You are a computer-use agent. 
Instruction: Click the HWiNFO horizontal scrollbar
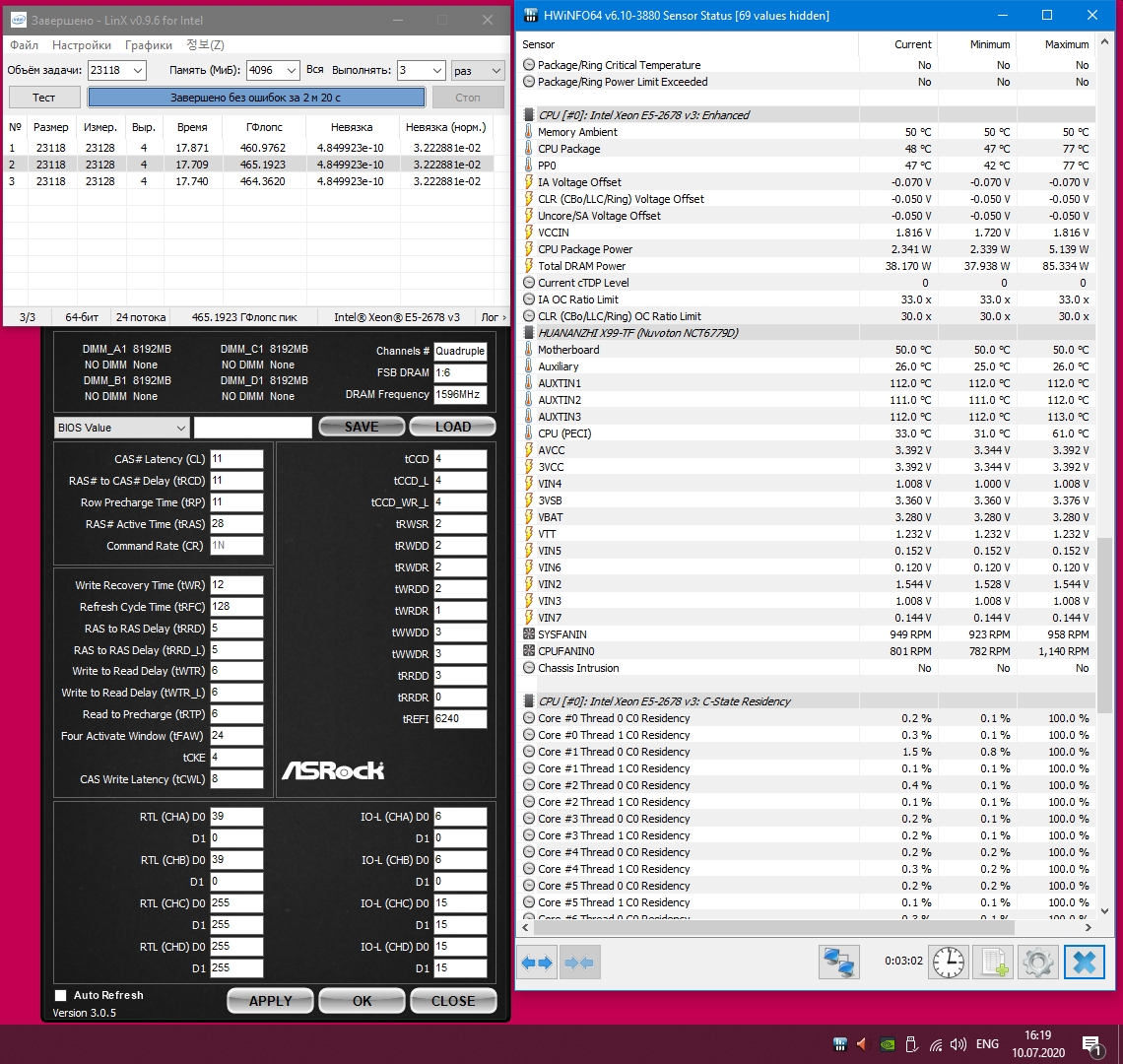click(x=772, y=927)
